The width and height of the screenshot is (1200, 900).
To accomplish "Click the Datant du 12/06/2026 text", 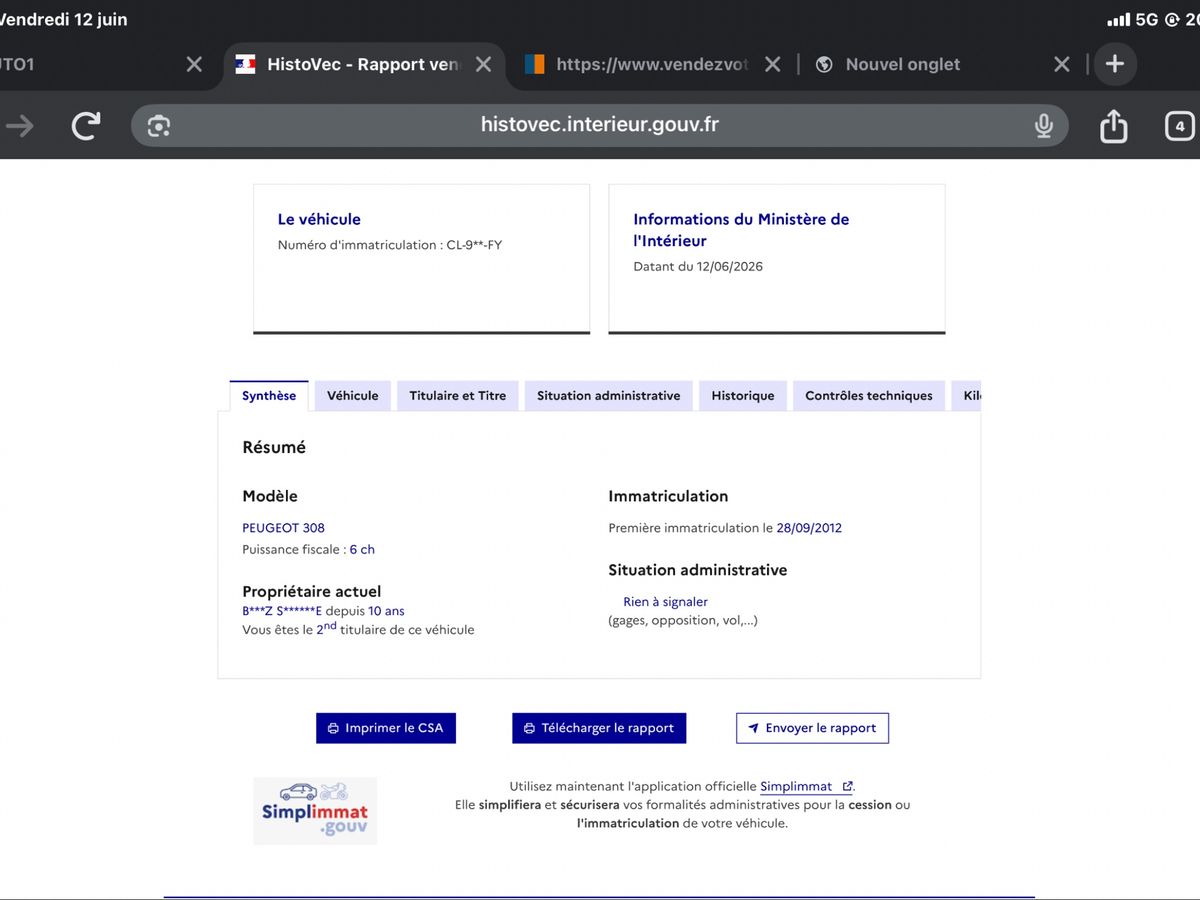I will point(698,267).
